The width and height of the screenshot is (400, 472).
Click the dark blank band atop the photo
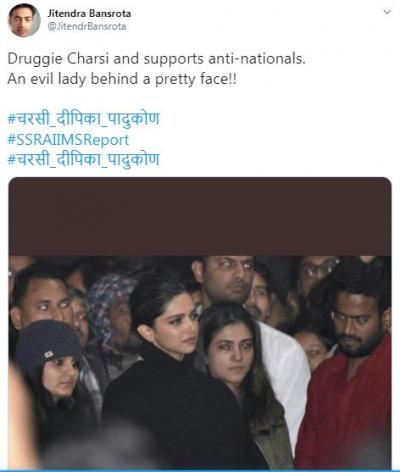200,216
